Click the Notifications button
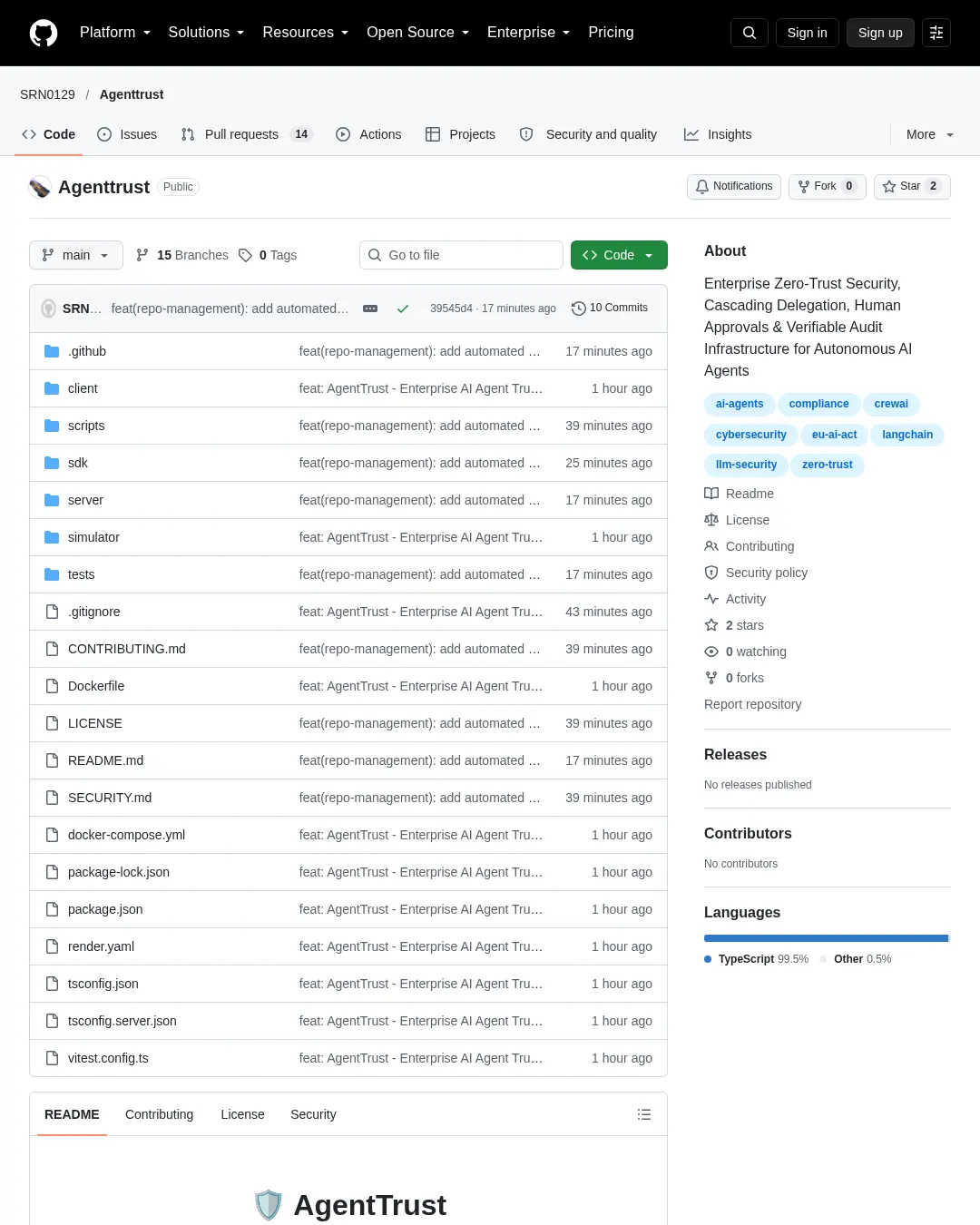This screenshot has width=980, height=1225. pyautogui.click(x=734, y=186)
